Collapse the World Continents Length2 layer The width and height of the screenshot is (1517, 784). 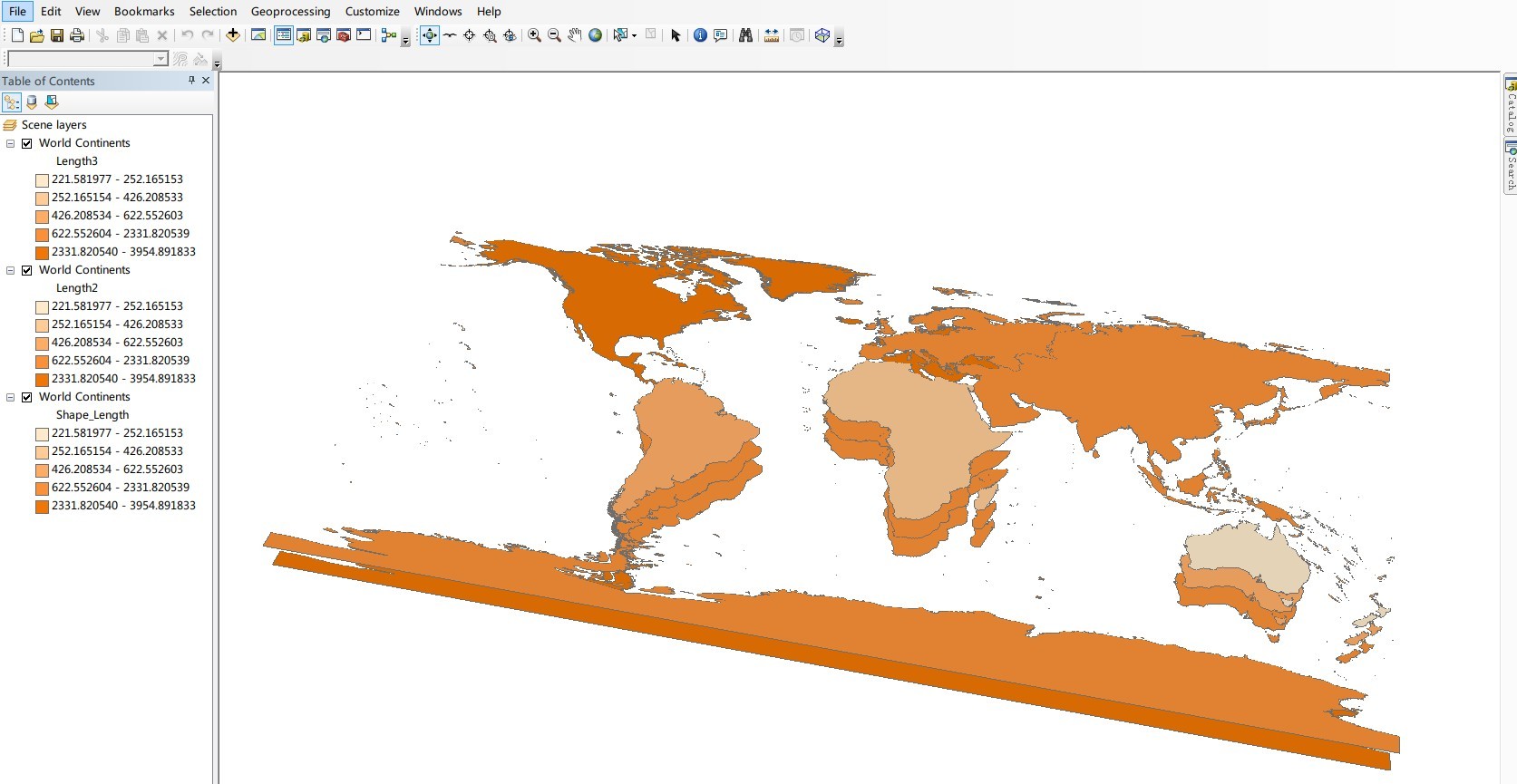coord(11,270)
